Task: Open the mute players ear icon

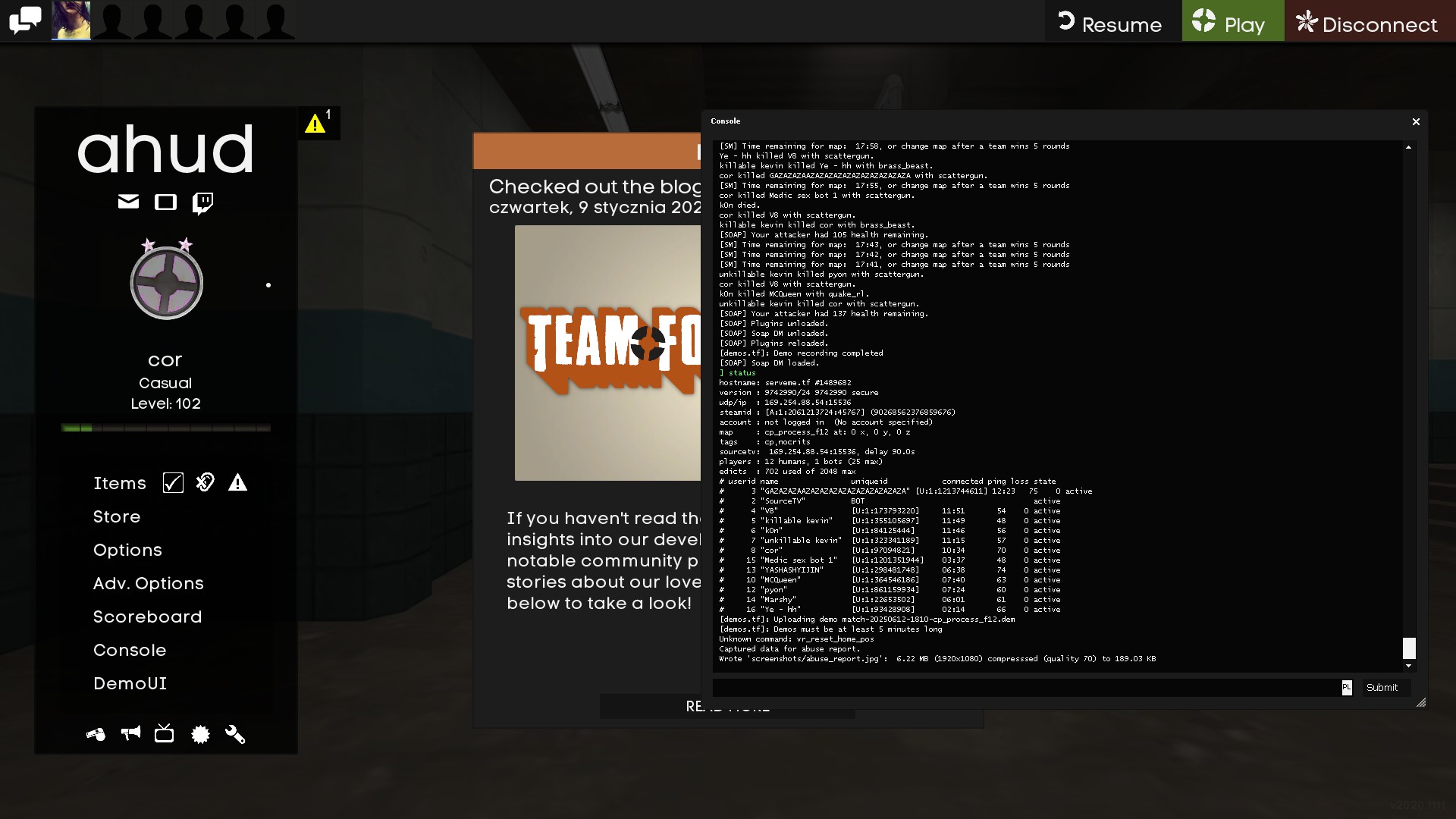Action: pos(206,482)
